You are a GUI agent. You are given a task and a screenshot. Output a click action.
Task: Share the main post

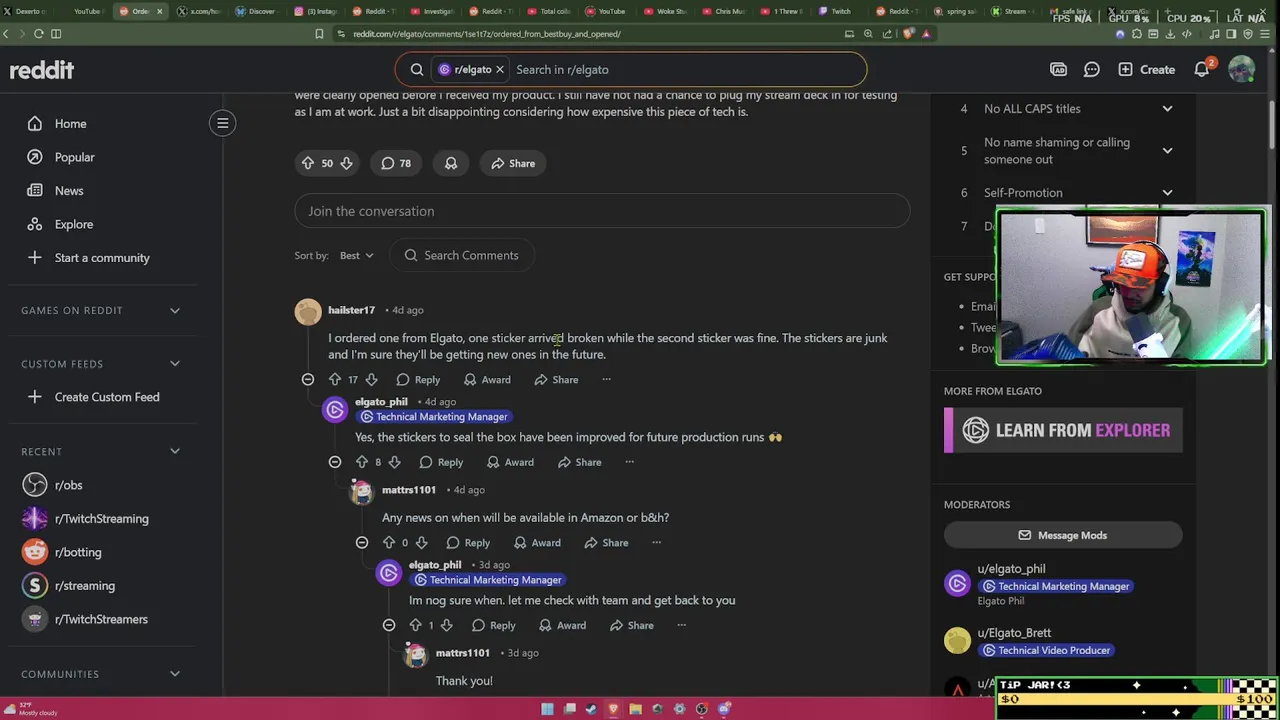[x=513, y=163]
